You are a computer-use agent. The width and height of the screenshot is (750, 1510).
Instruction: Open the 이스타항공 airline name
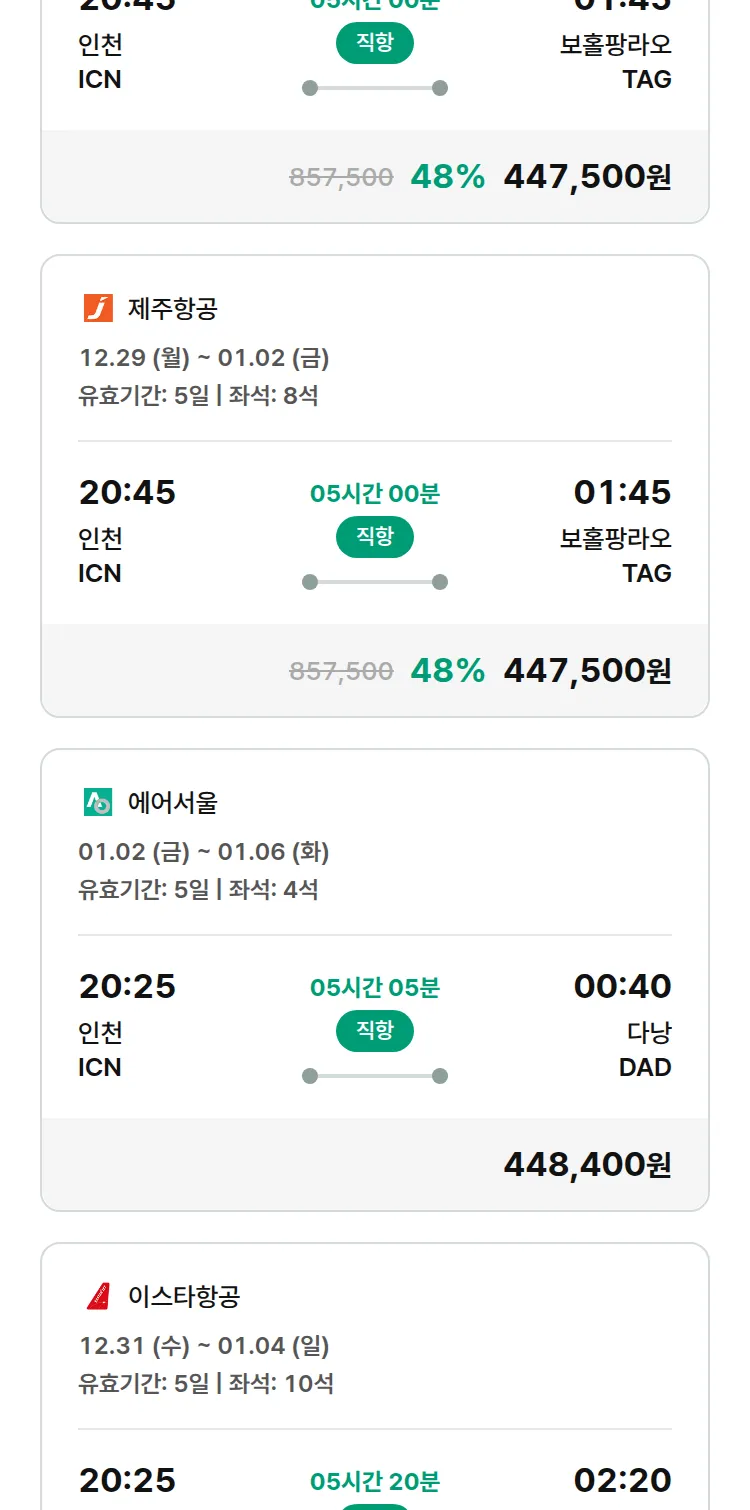pos(184,1297)
